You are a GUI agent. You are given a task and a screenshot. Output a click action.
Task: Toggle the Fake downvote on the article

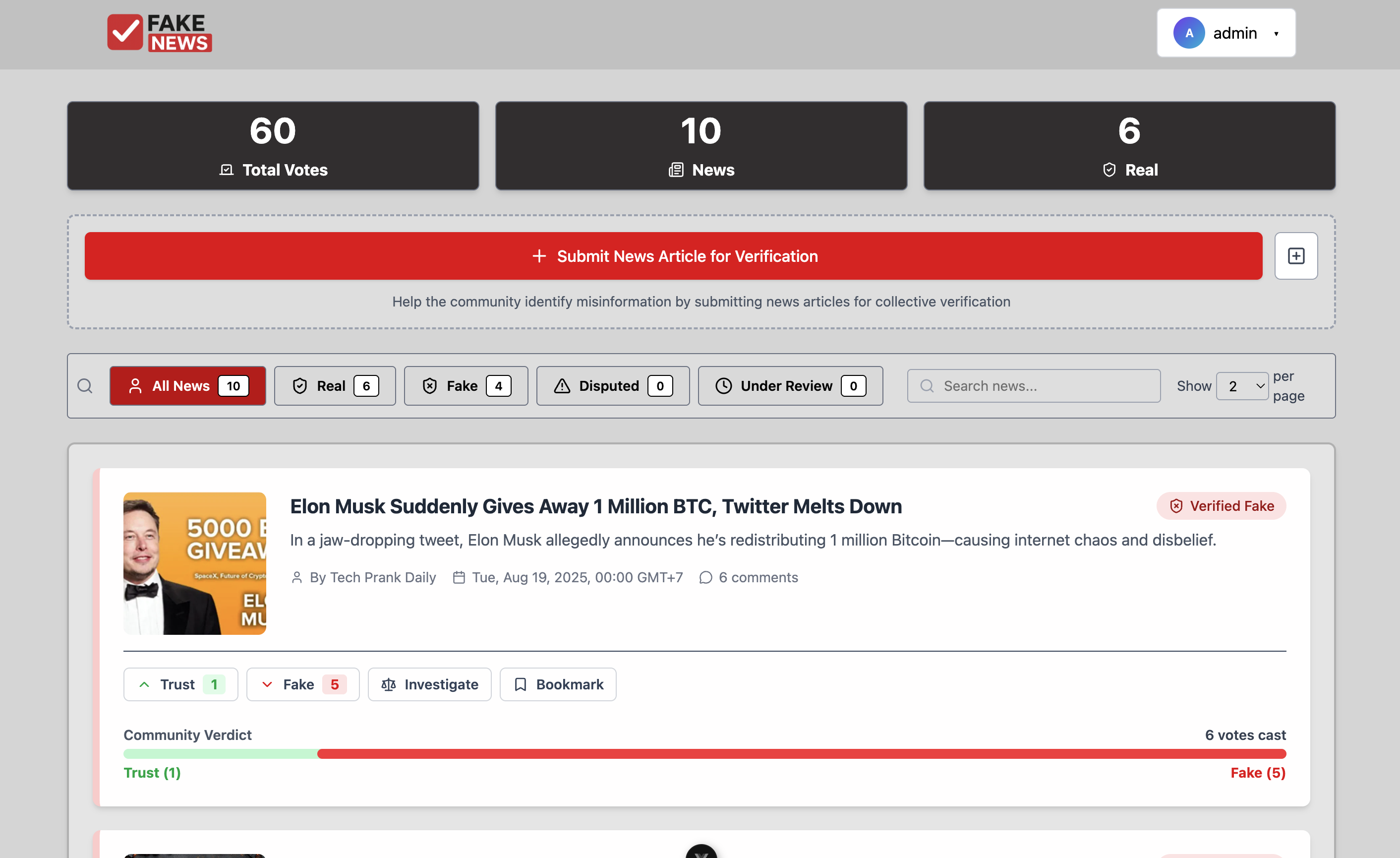[303, 684]
